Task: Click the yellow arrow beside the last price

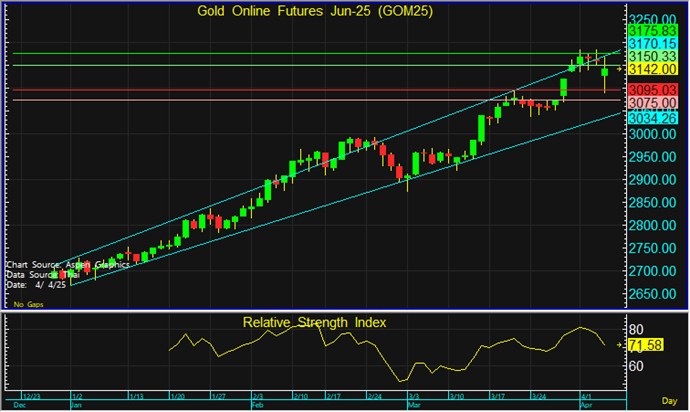Action: [x=619, y=69]
